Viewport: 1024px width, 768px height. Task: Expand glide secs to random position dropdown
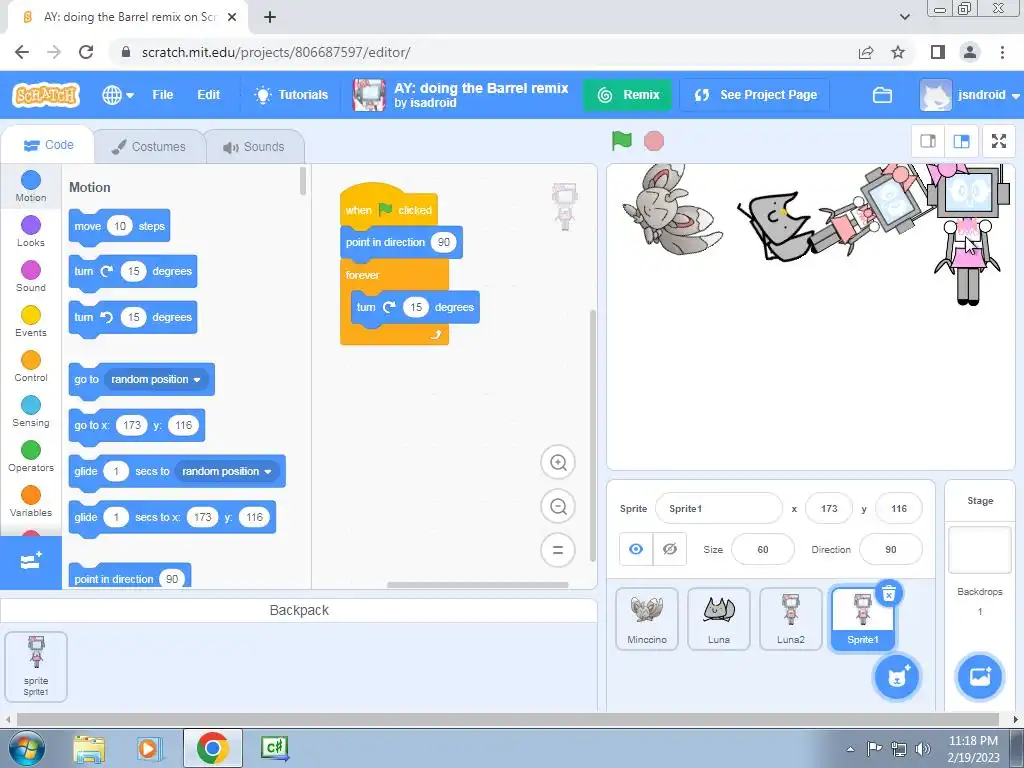227,472
